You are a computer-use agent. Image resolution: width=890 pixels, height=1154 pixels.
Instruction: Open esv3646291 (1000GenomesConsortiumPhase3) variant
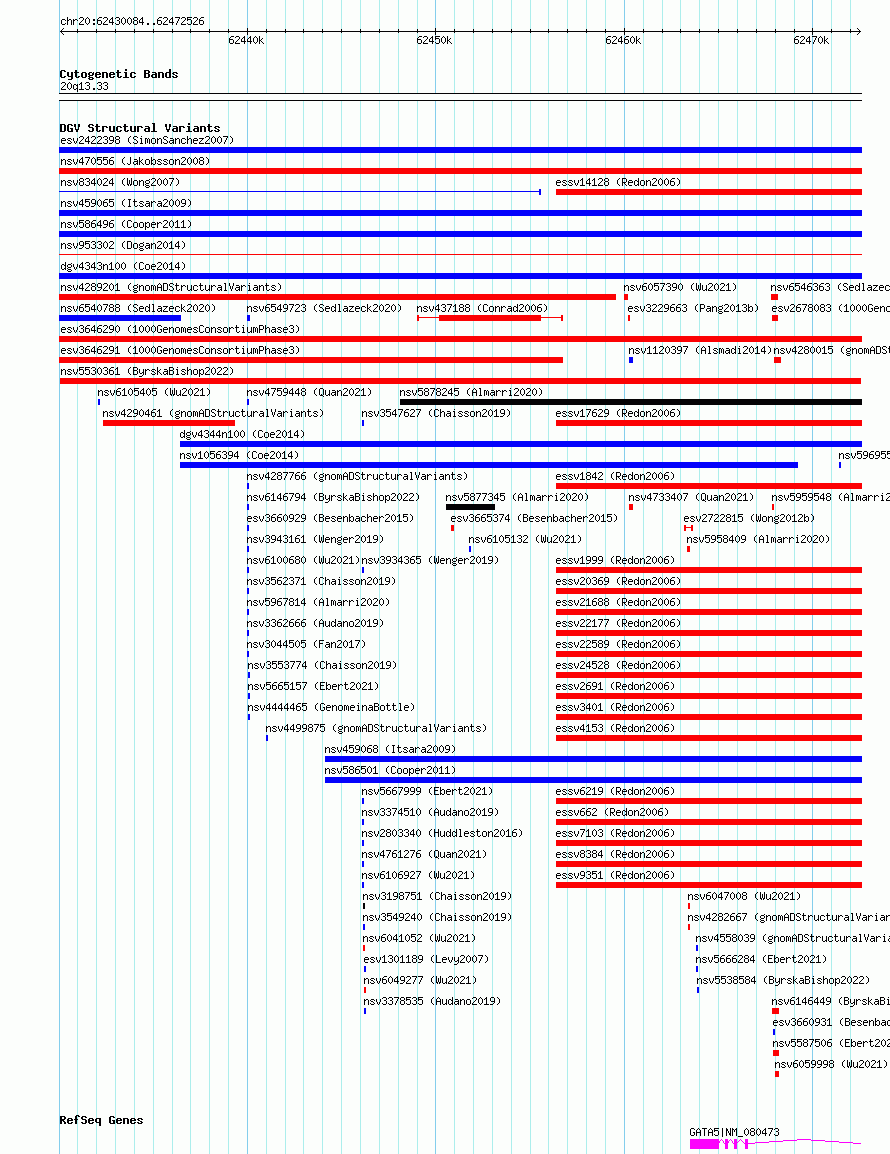click(x=180, y=350)
